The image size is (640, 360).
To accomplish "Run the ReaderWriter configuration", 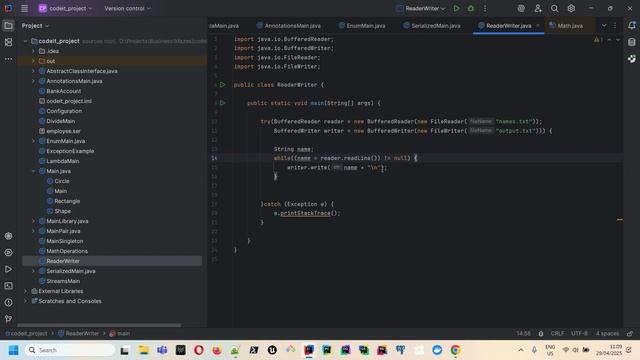I will [x=456, y=8].
